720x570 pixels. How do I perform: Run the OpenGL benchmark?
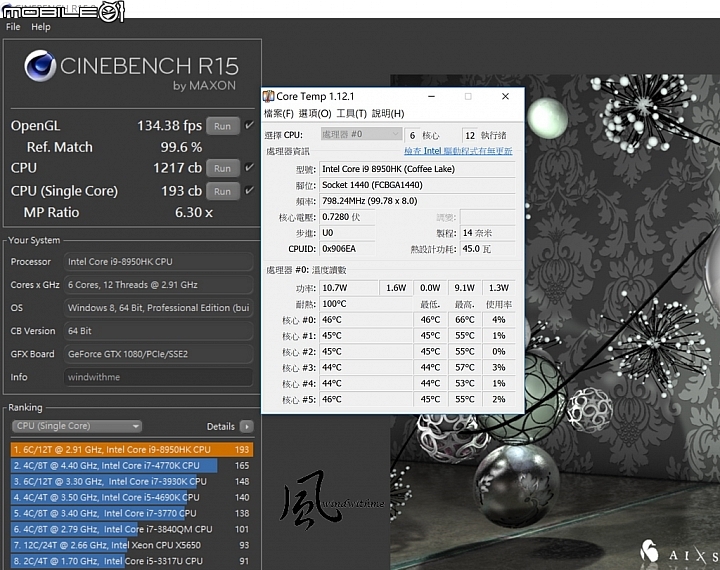click(223, 126)
